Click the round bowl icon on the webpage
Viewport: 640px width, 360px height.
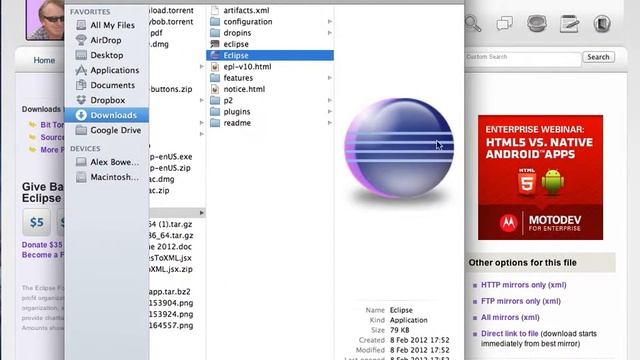(x=537, y=23)
